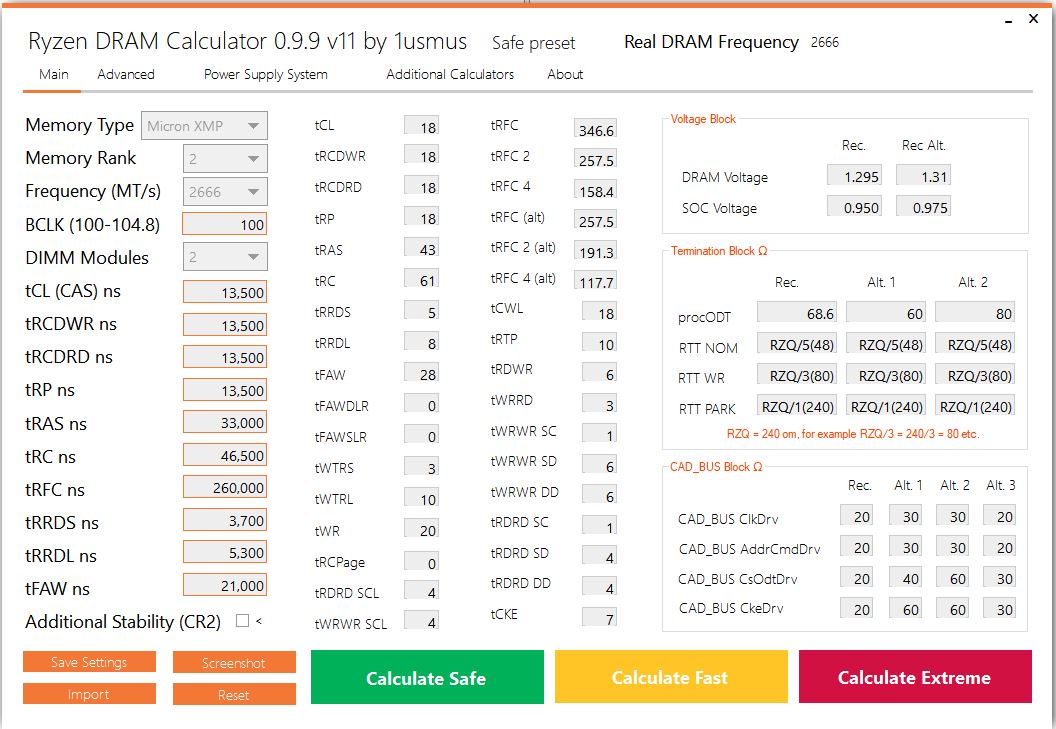Click the tCWL value box showing 18

pyautogui.click(x=599, y=313)
